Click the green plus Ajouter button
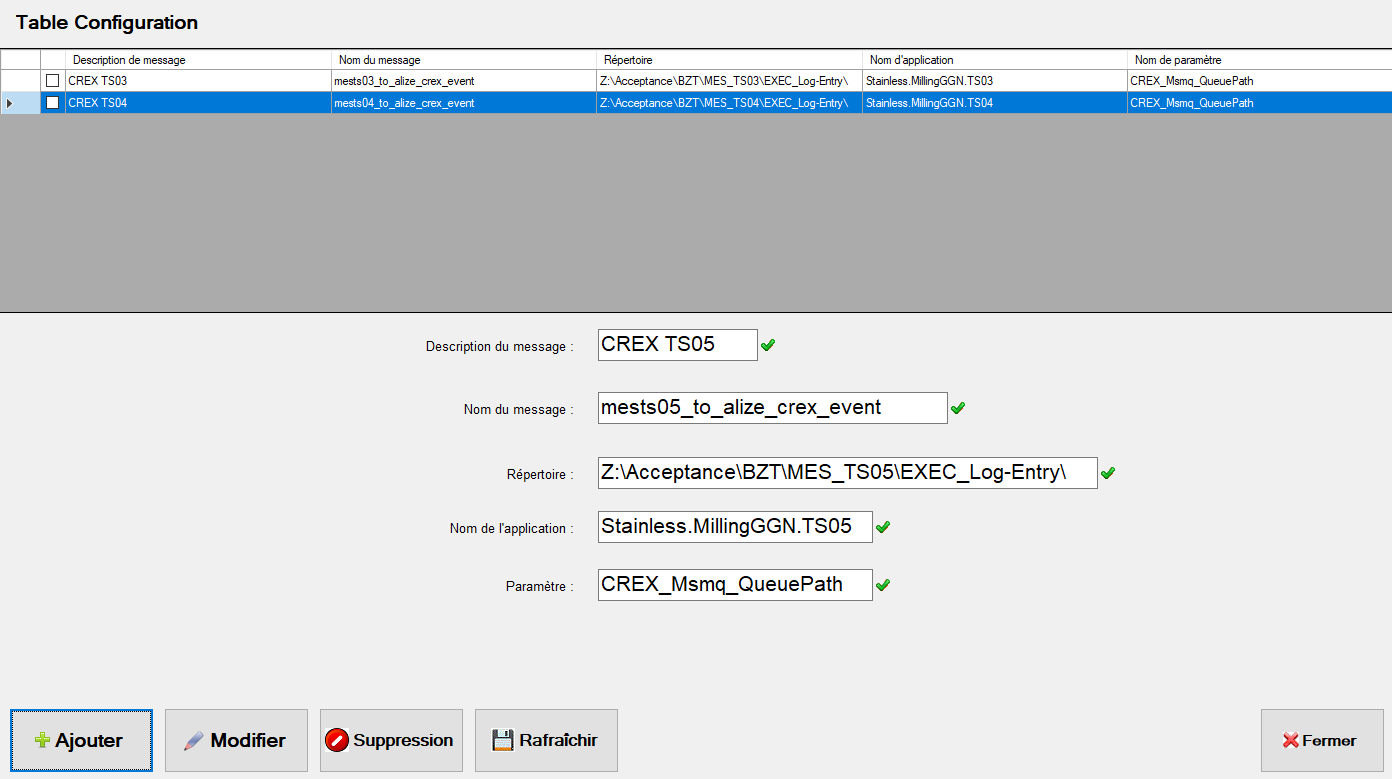Image resolution: width=1392 pixels, height=779 pixels. pyautogui.click(x=81, y=740)
